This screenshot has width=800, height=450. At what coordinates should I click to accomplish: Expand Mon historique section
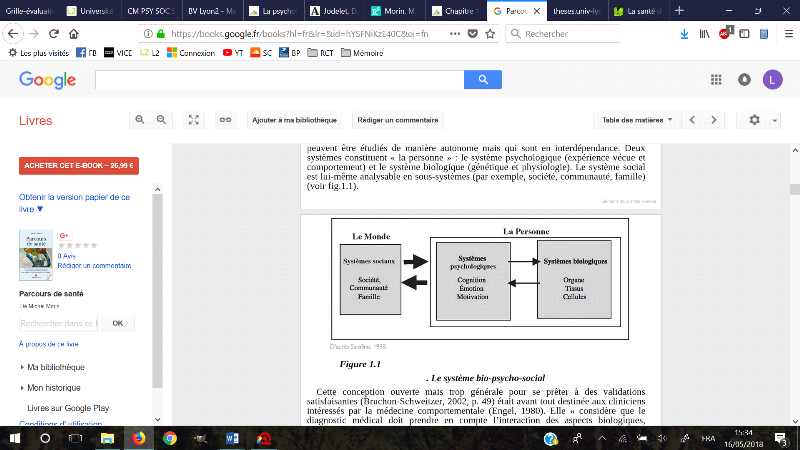point(53,388)
